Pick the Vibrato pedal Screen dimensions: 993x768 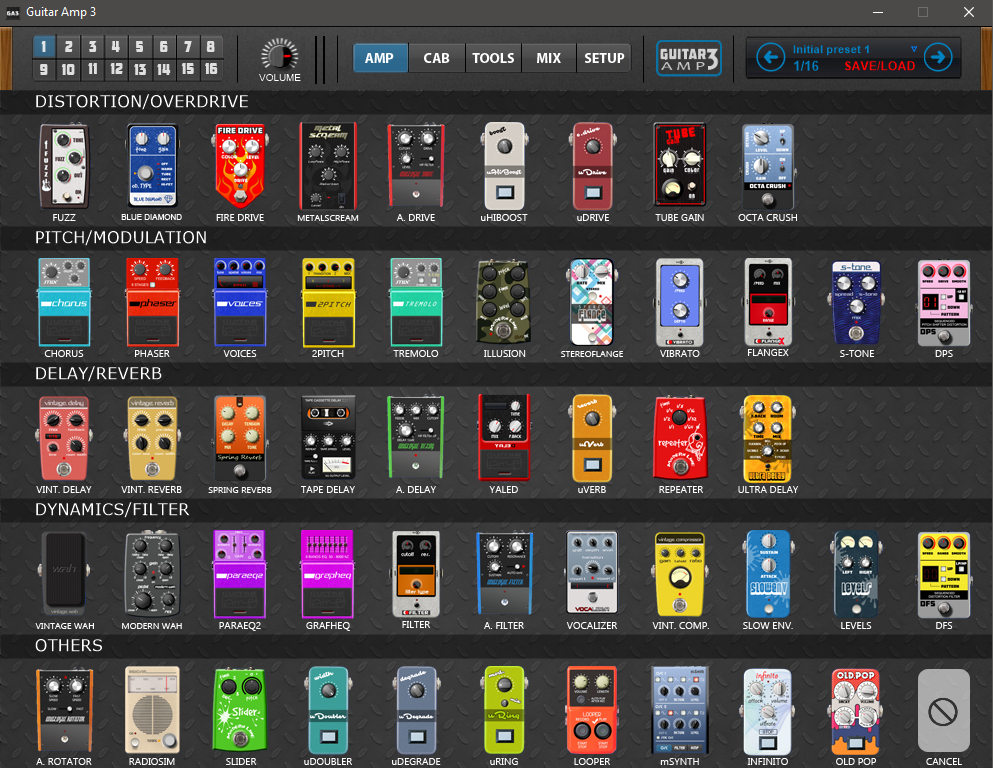(x=680, y=302)
